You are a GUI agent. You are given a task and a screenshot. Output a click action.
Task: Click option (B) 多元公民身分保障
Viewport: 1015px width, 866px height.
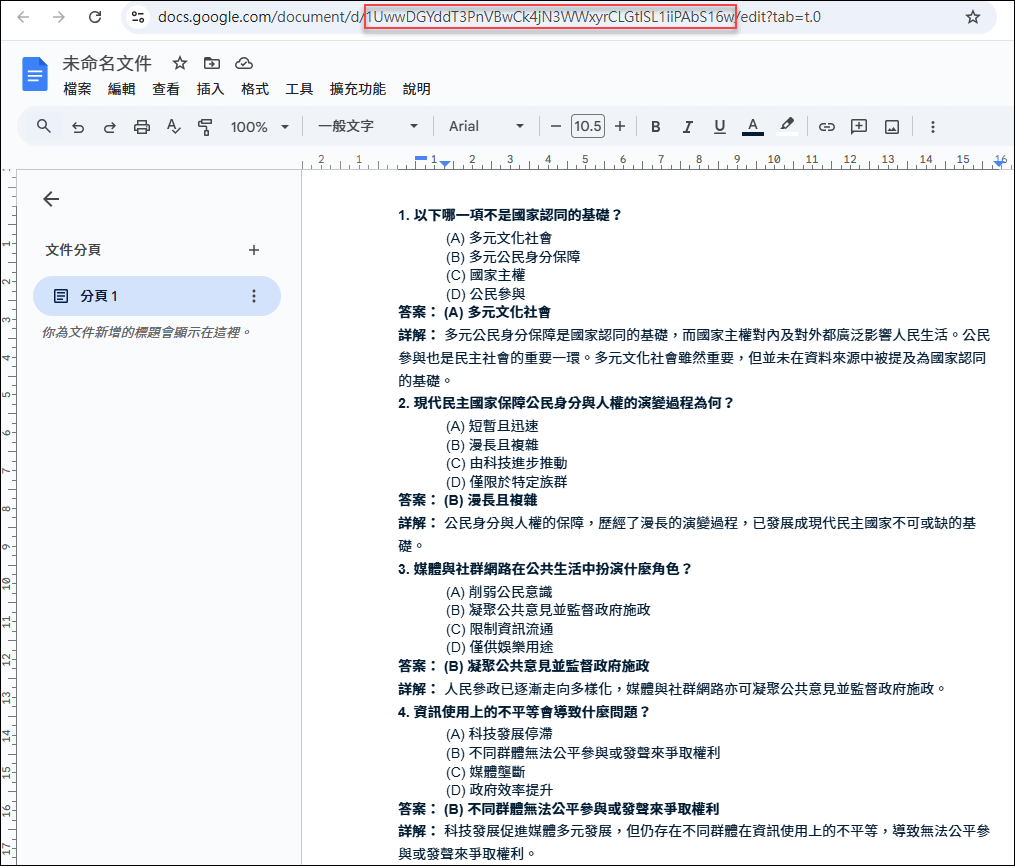pos(513,257)
